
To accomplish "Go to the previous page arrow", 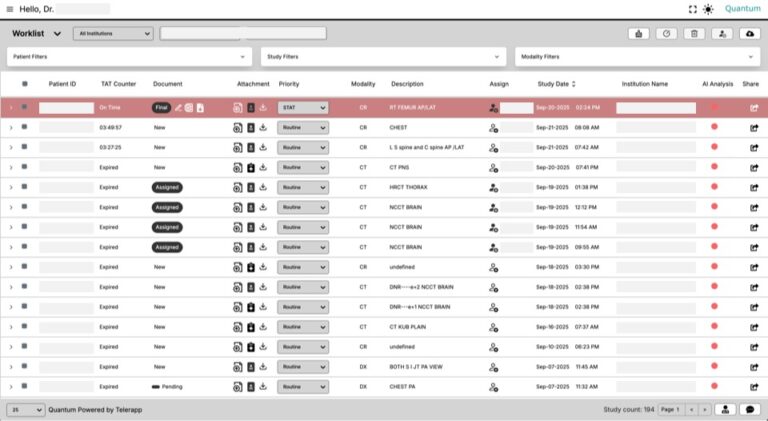I will pyautogui.click(x=691, y=410).
